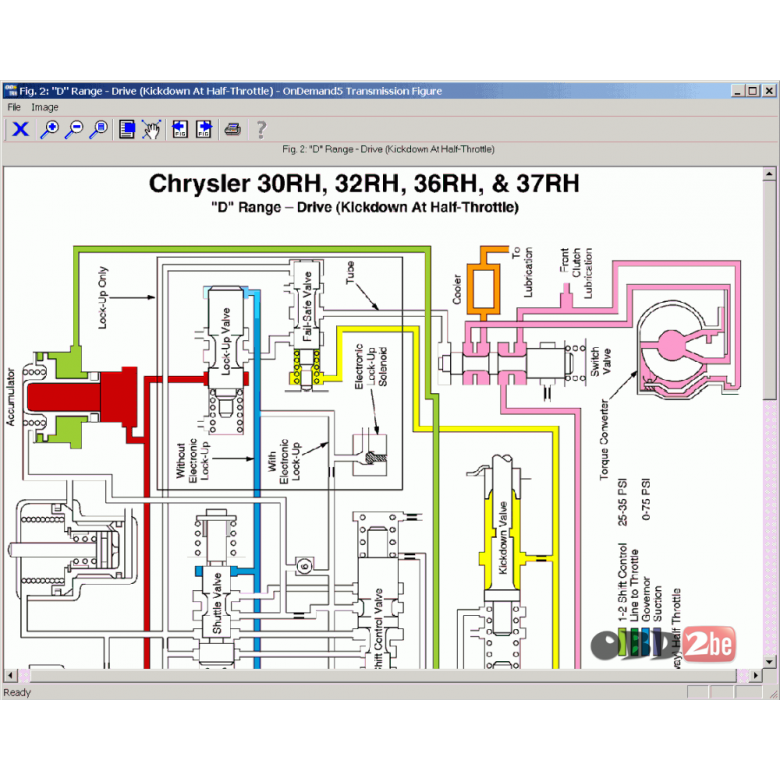Click the vertical scrollbar down arrow
Viewport: 780px width, 780px height.
(x=769, y=662)
